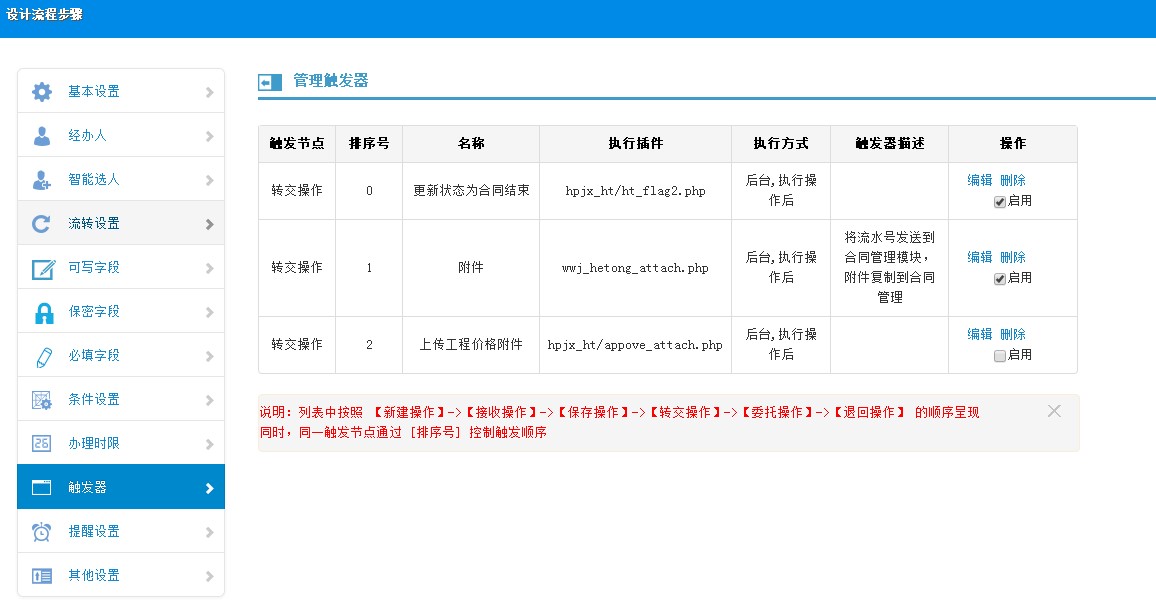Delete the 上传工程价格附件 trigger
1156x614 pixels.
(x=1013, y=334)
